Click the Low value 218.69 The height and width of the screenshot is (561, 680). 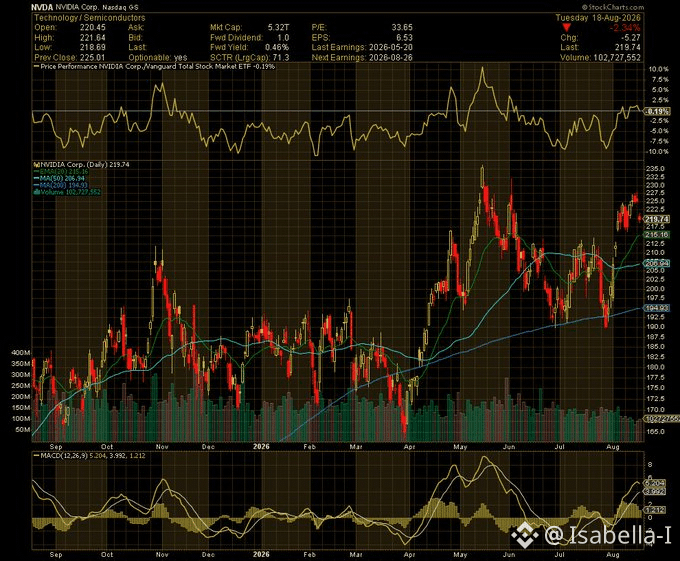pos(92,47)
